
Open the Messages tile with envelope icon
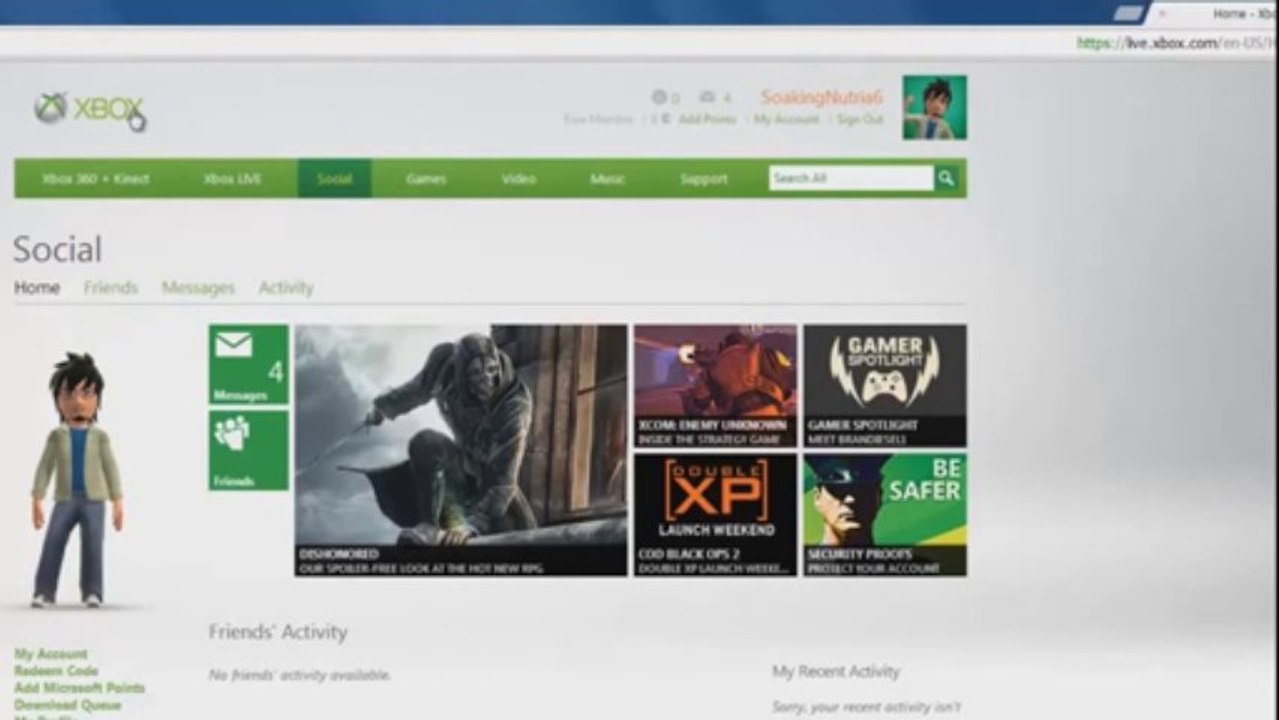coord(248,364)
